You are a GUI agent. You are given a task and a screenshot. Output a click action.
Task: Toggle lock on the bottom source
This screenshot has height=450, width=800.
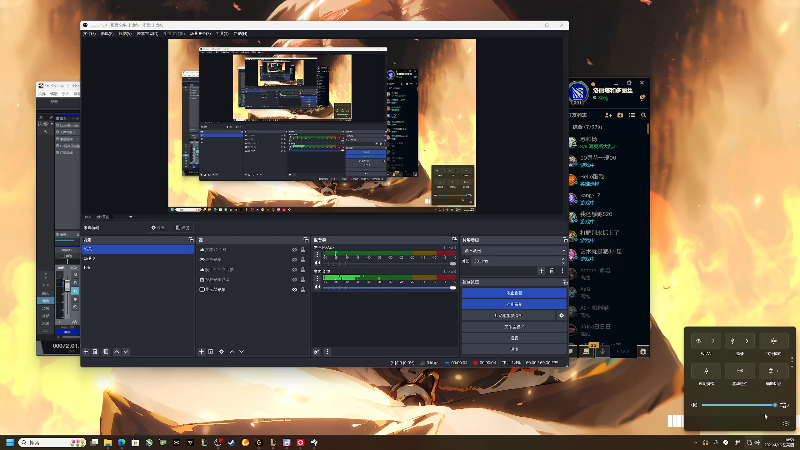tap(303, 289)
